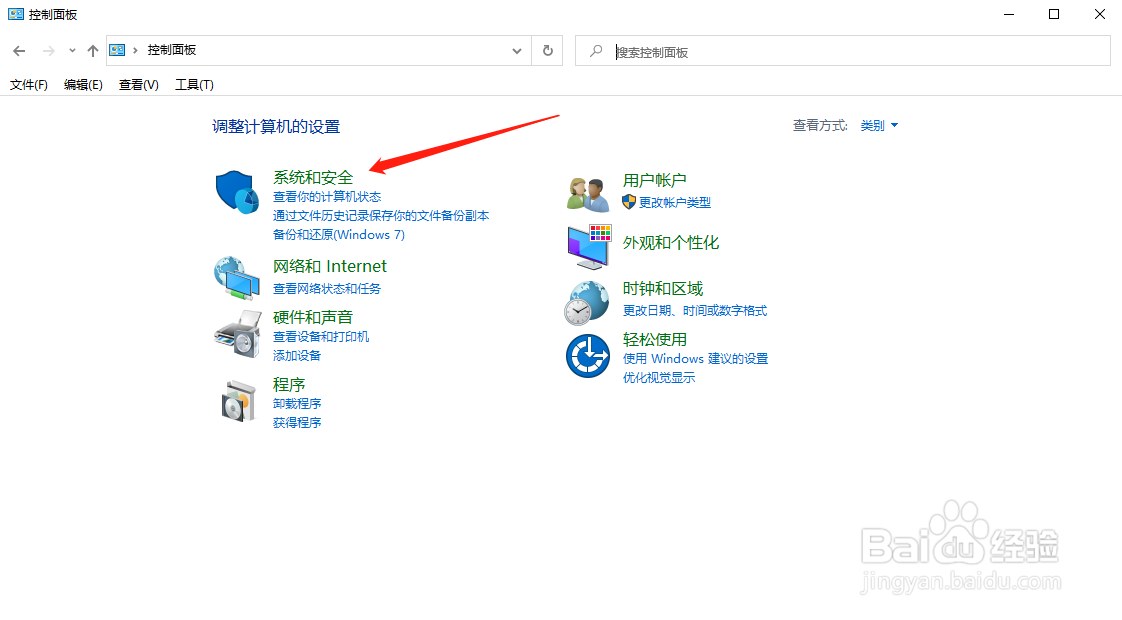Click 使用 Windows 建议的设置 link
Screen dimensions: 1122x620
(696, 359)
